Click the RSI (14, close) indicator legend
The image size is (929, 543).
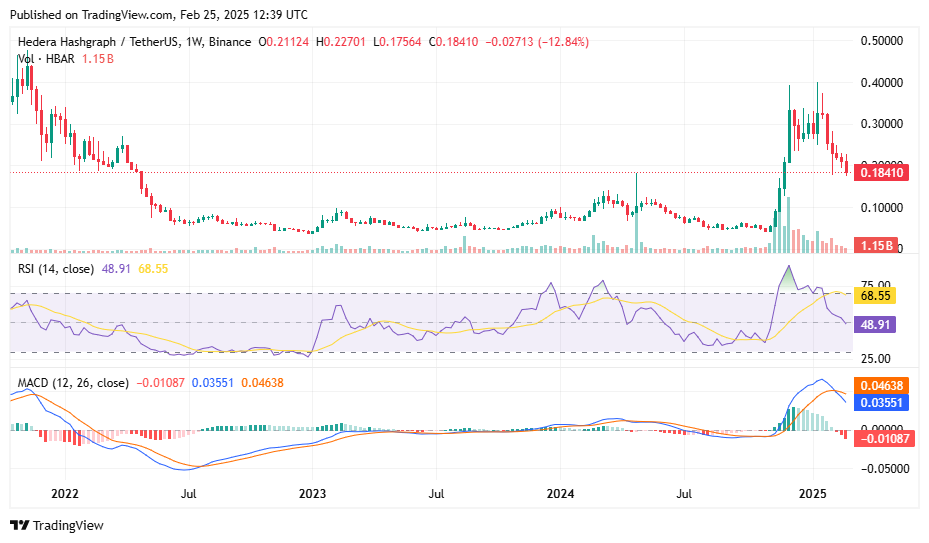(56, 269)
